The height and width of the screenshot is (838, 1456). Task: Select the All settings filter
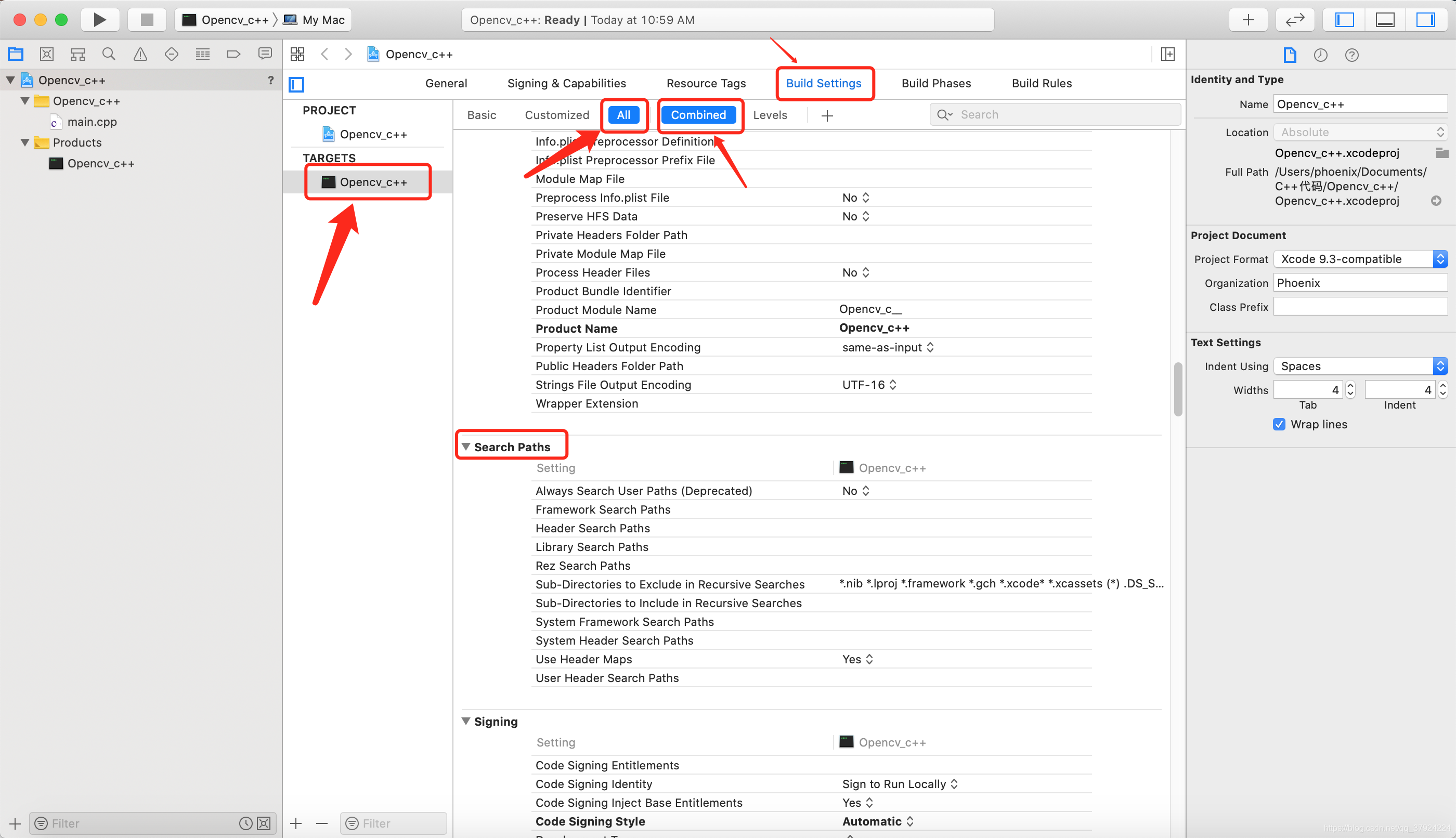(623, 115)
